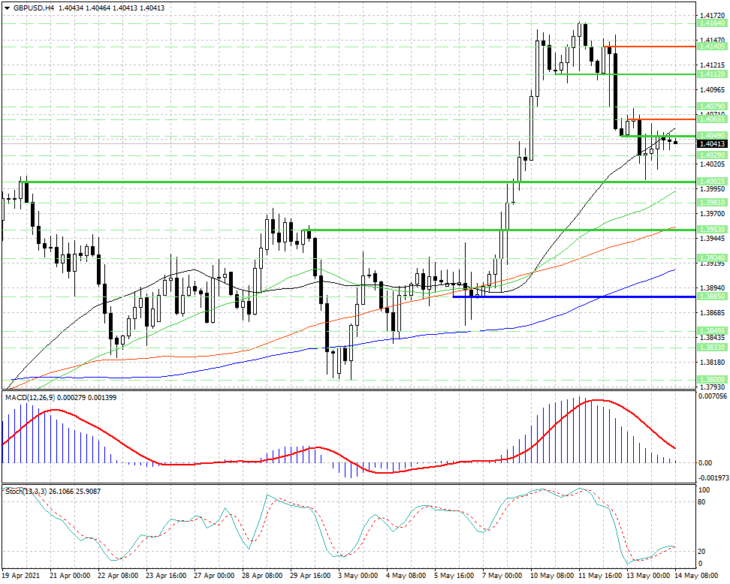
Task: Click the Stochastic 80 level scale mark
Action: click(x=701, y=502)
